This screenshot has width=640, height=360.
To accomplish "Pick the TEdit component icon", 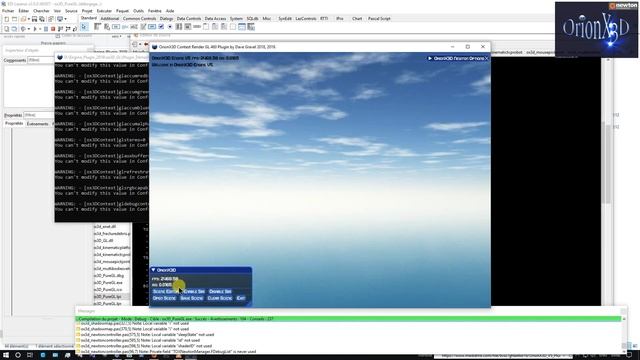I will coord(134,27).
